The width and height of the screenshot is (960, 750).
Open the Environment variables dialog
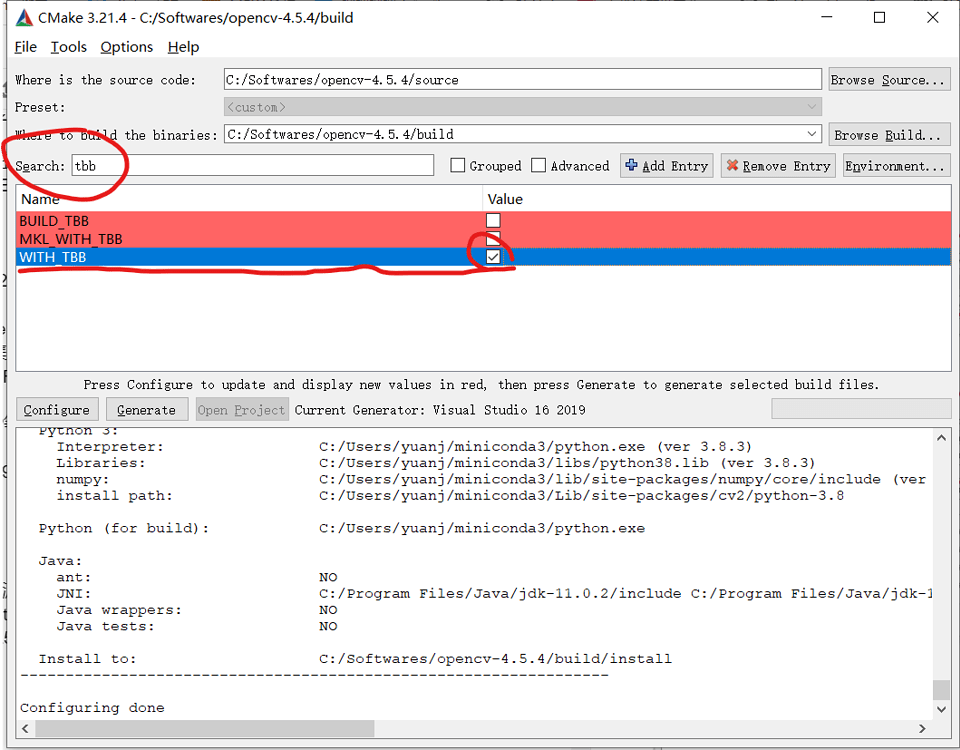point(896,165)
